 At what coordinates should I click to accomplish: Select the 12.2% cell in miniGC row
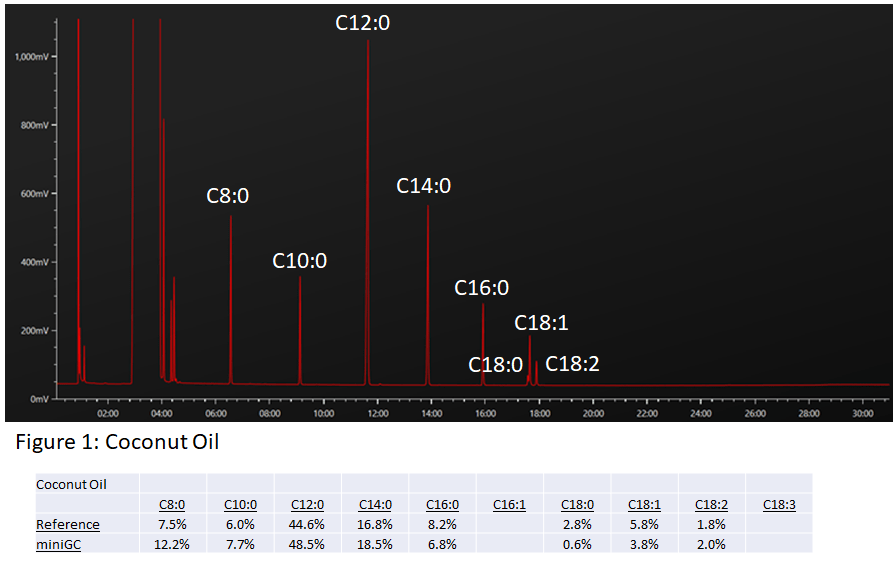173,543
